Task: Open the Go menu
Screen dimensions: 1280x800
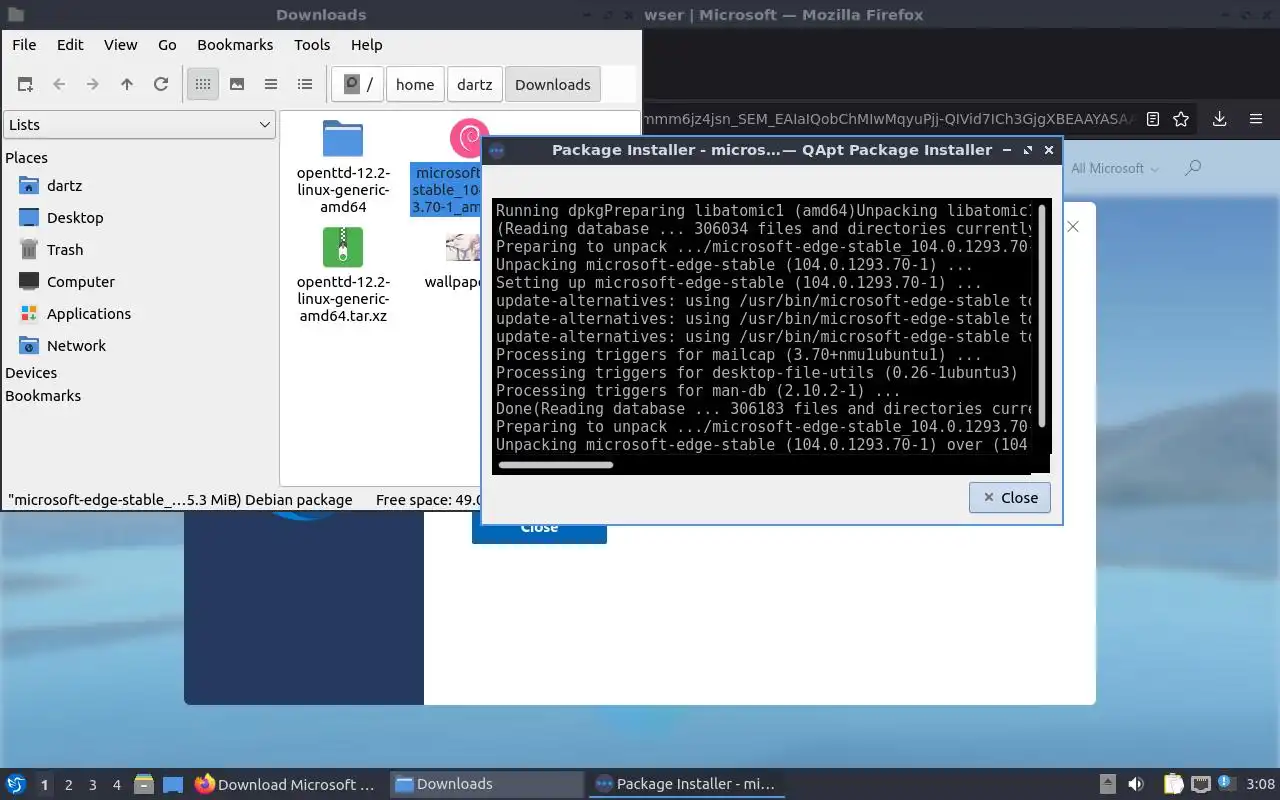Action: pos(167,45)
